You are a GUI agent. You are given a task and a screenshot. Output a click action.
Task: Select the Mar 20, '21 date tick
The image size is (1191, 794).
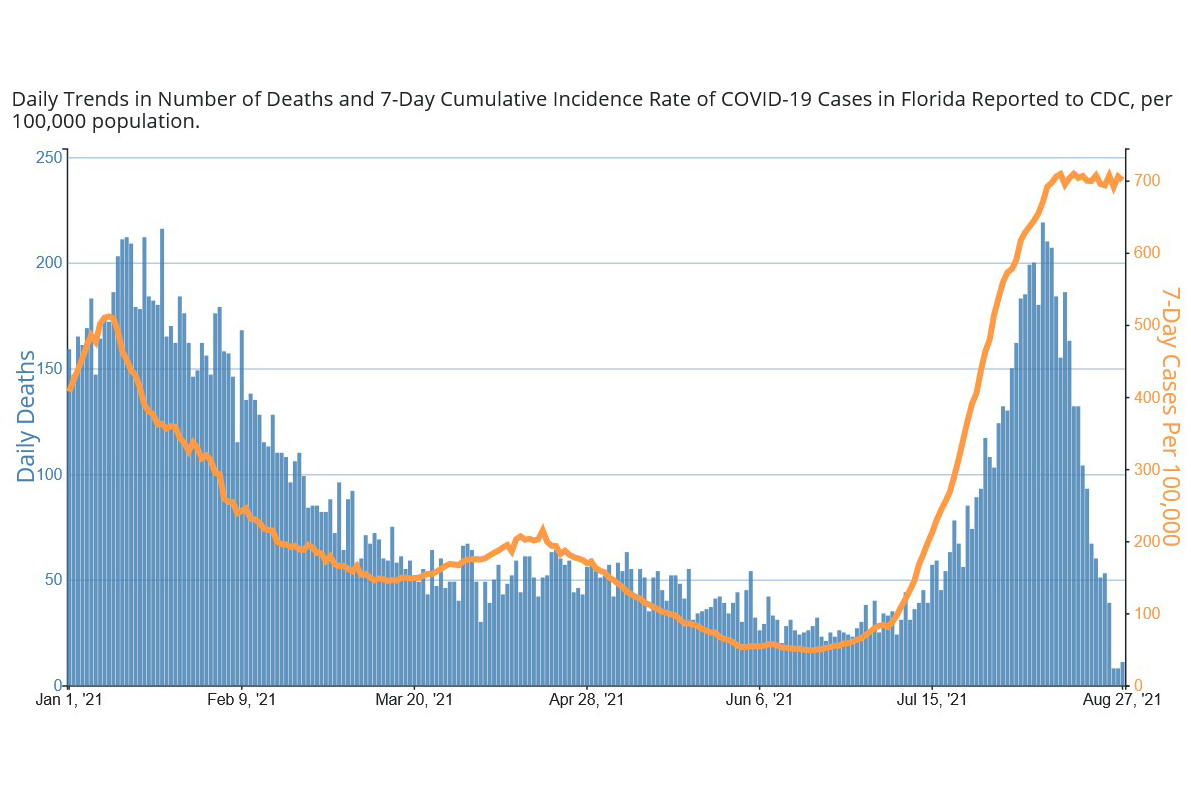coord(414,701)
